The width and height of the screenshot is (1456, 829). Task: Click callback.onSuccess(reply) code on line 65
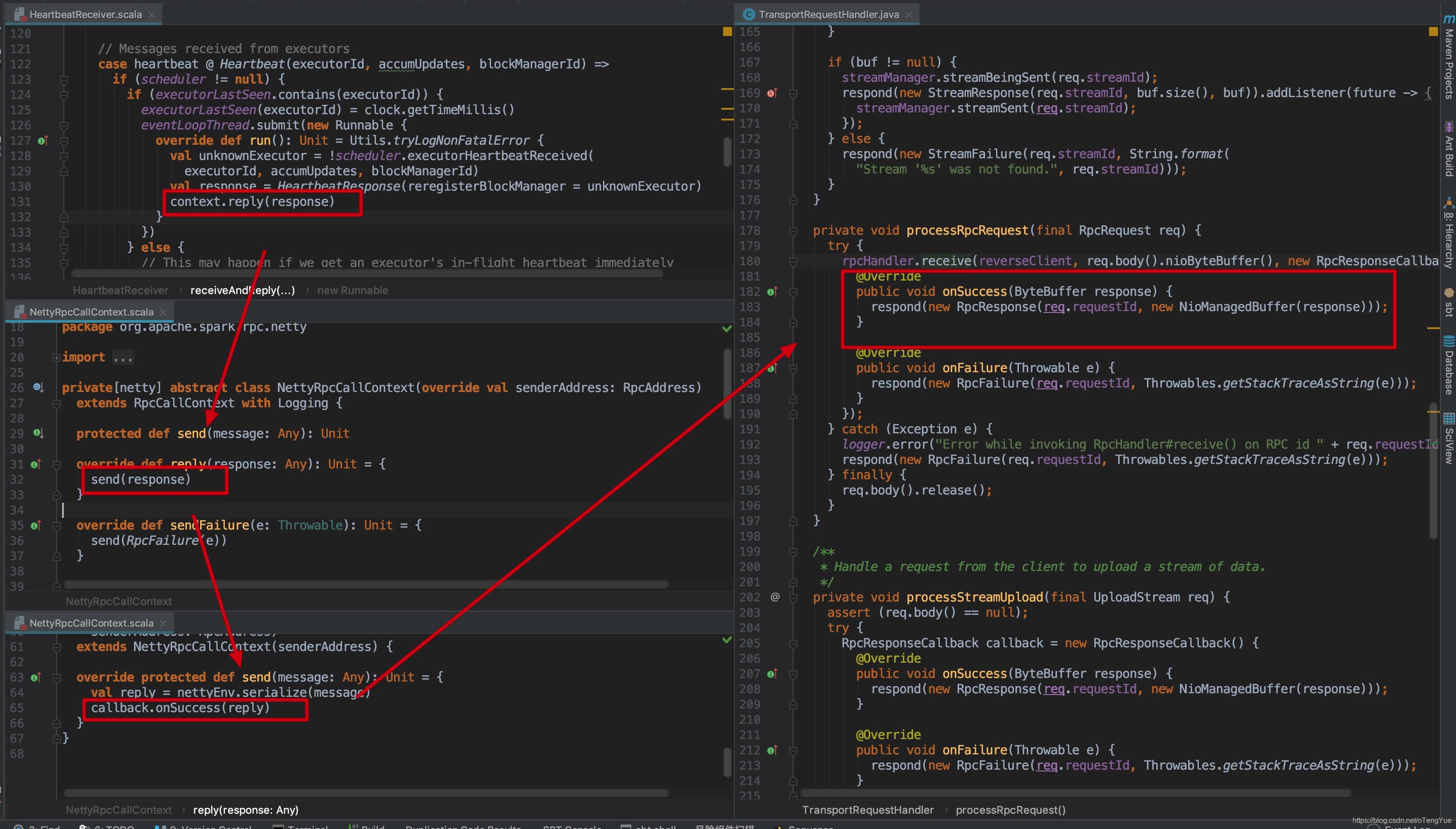tap(180, 708)
